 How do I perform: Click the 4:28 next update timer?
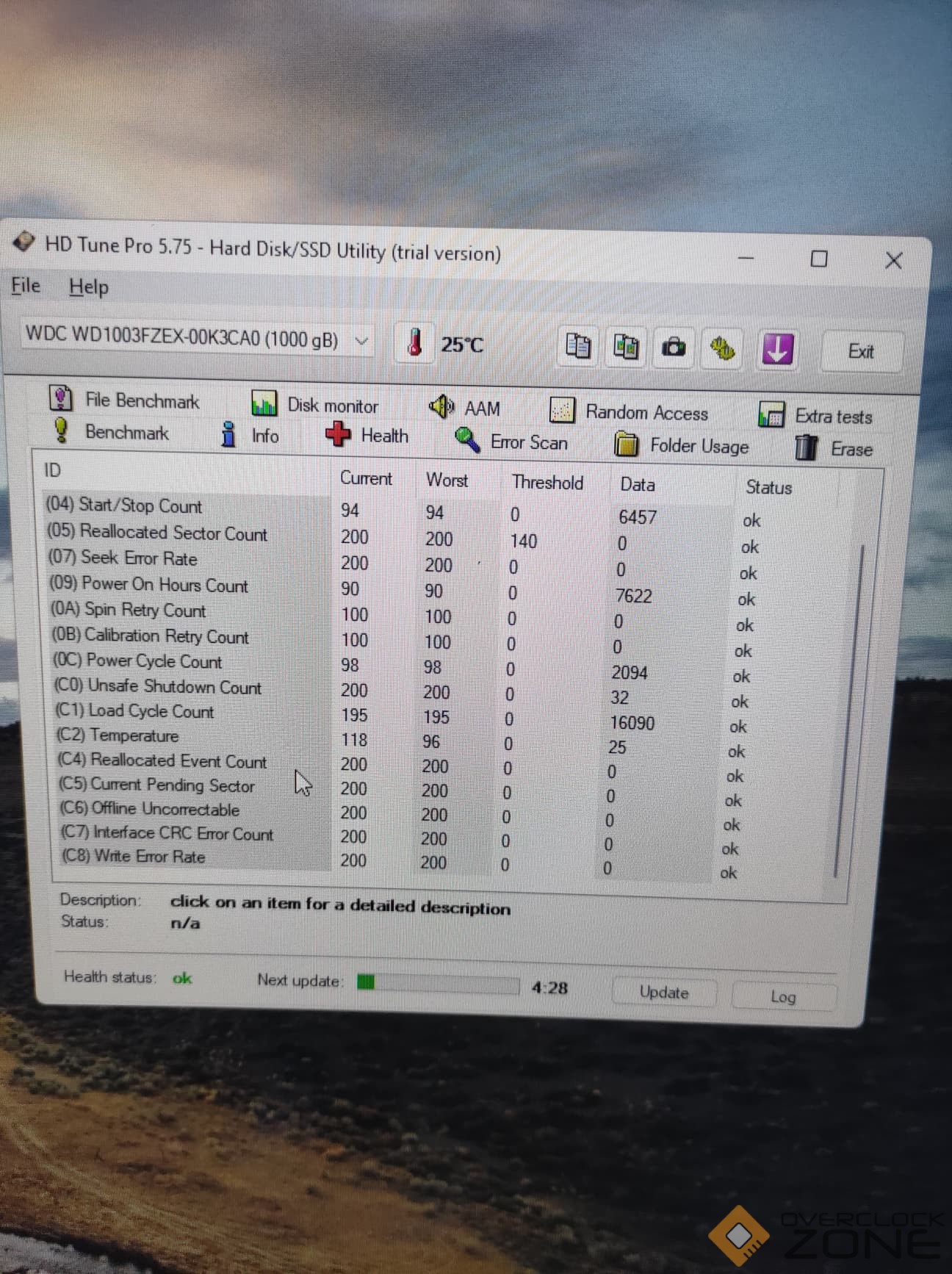(x=549, y=988)
